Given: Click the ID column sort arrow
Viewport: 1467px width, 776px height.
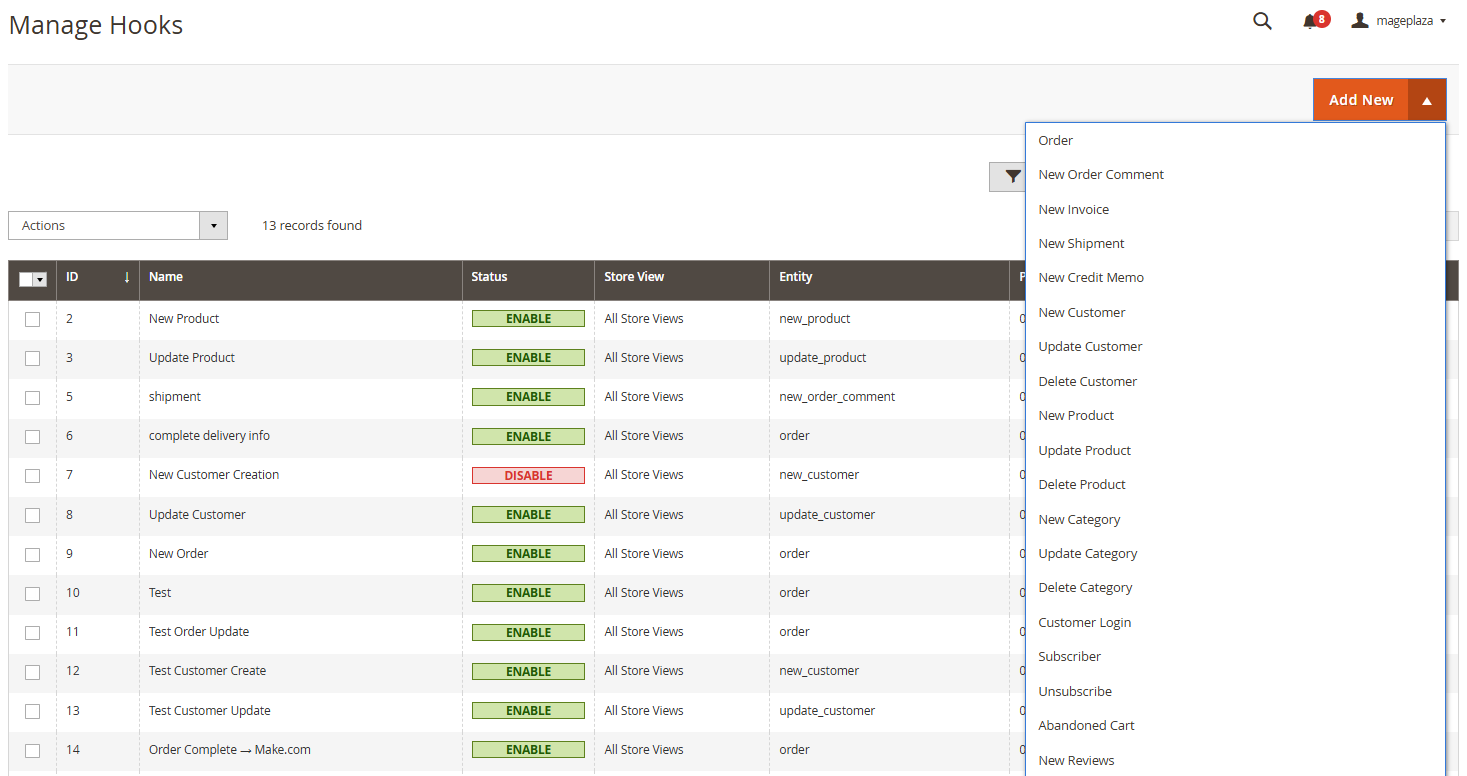Looking at the screenshot, I should (127, 277).
